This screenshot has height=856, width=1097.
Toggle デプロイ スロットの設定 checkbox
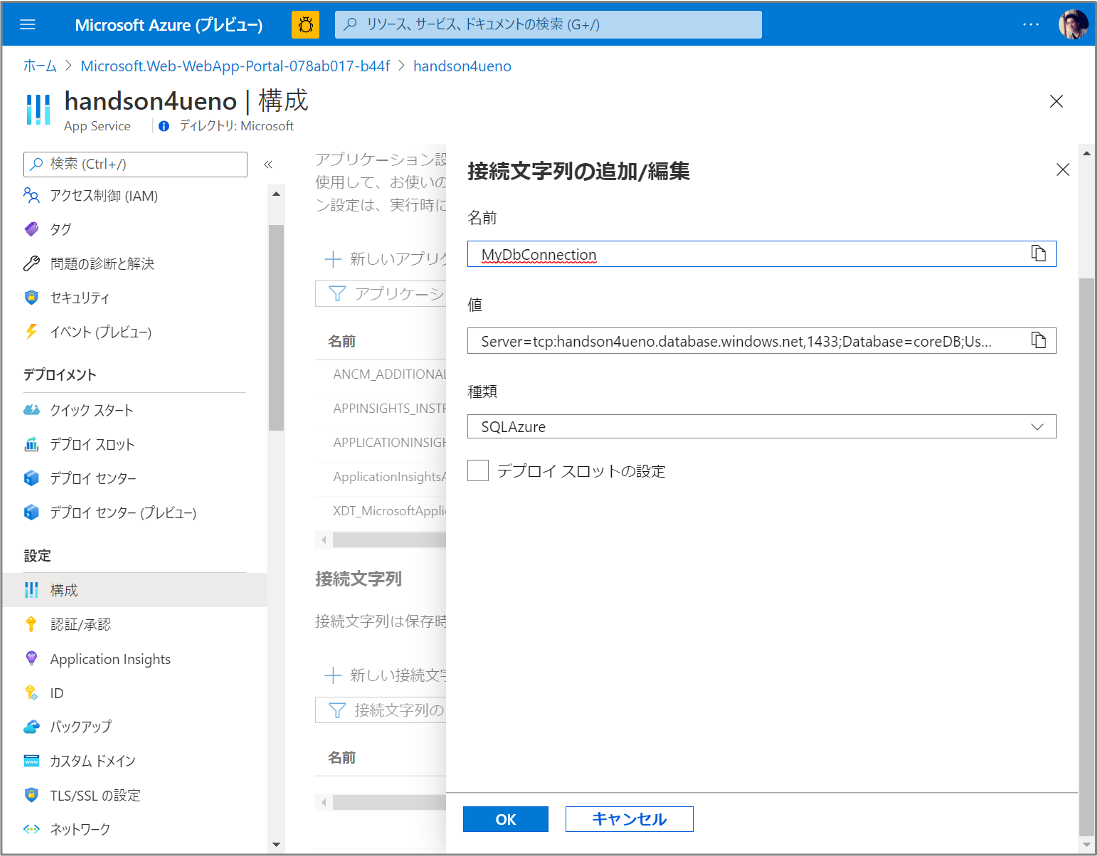[478, 470]
